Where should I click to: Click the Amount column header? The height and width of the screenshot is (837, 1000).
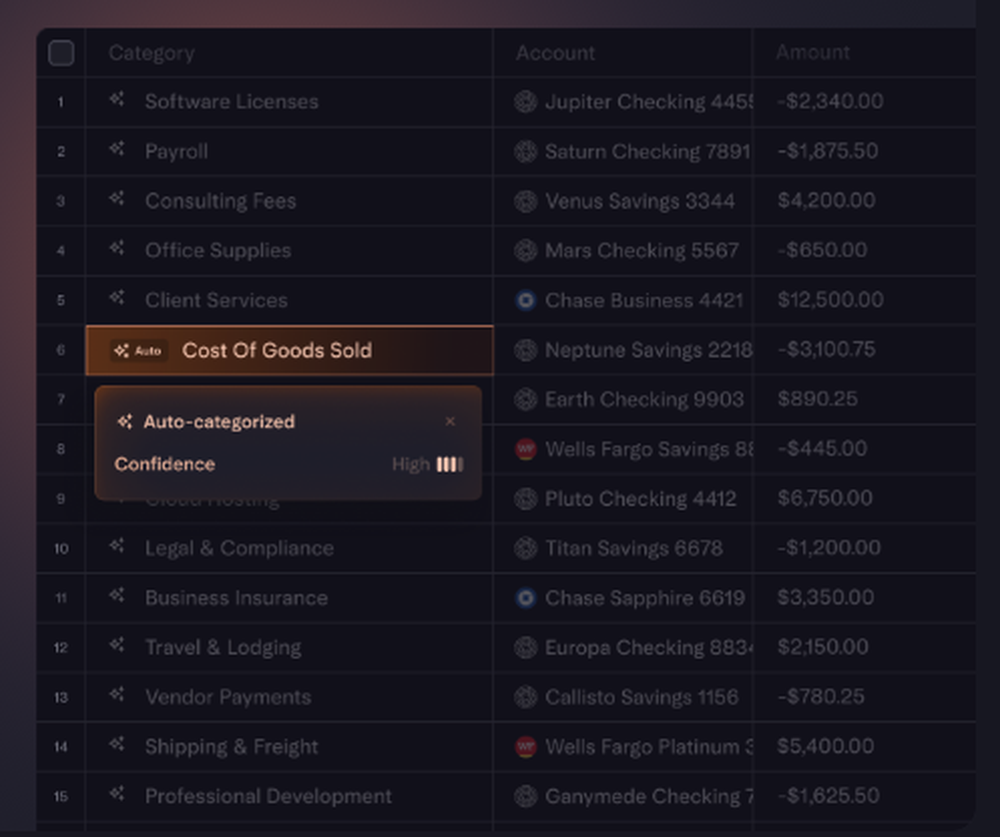(812, 52)
